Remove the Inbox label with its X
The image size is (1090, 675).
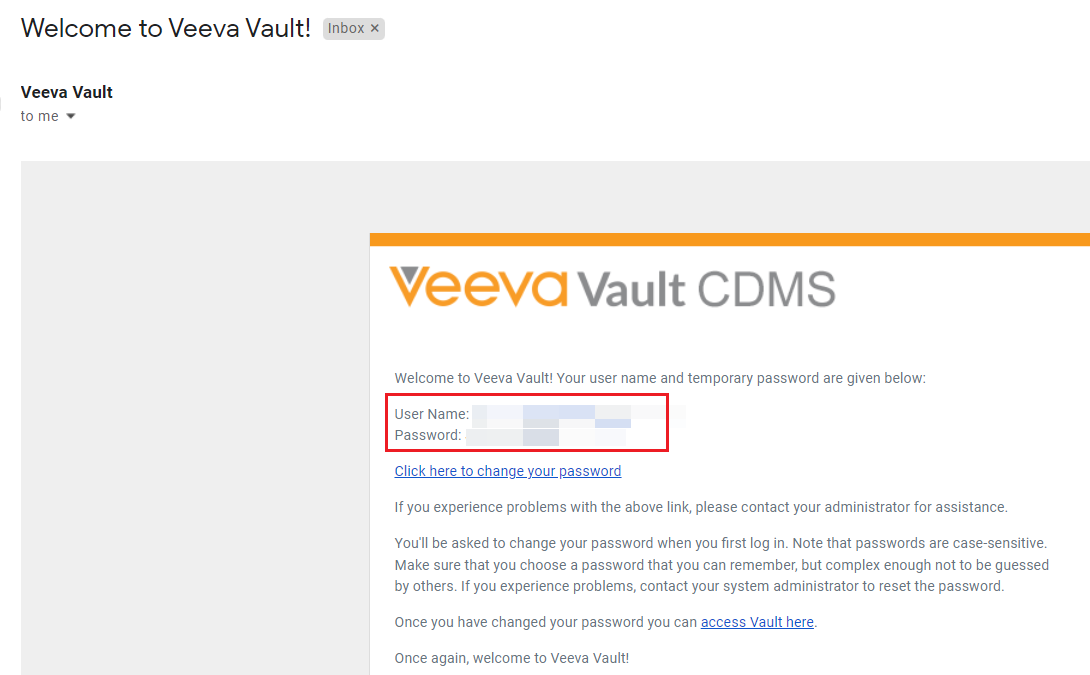tap(375, 29)
